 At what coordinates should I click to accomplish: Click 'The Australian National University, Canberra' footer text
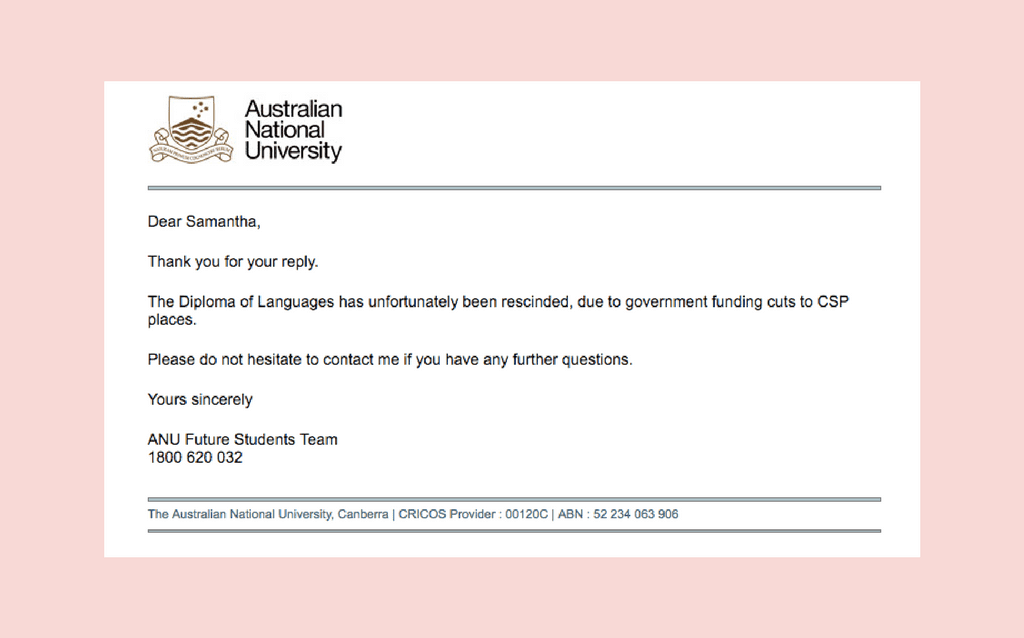pos(268,515)
